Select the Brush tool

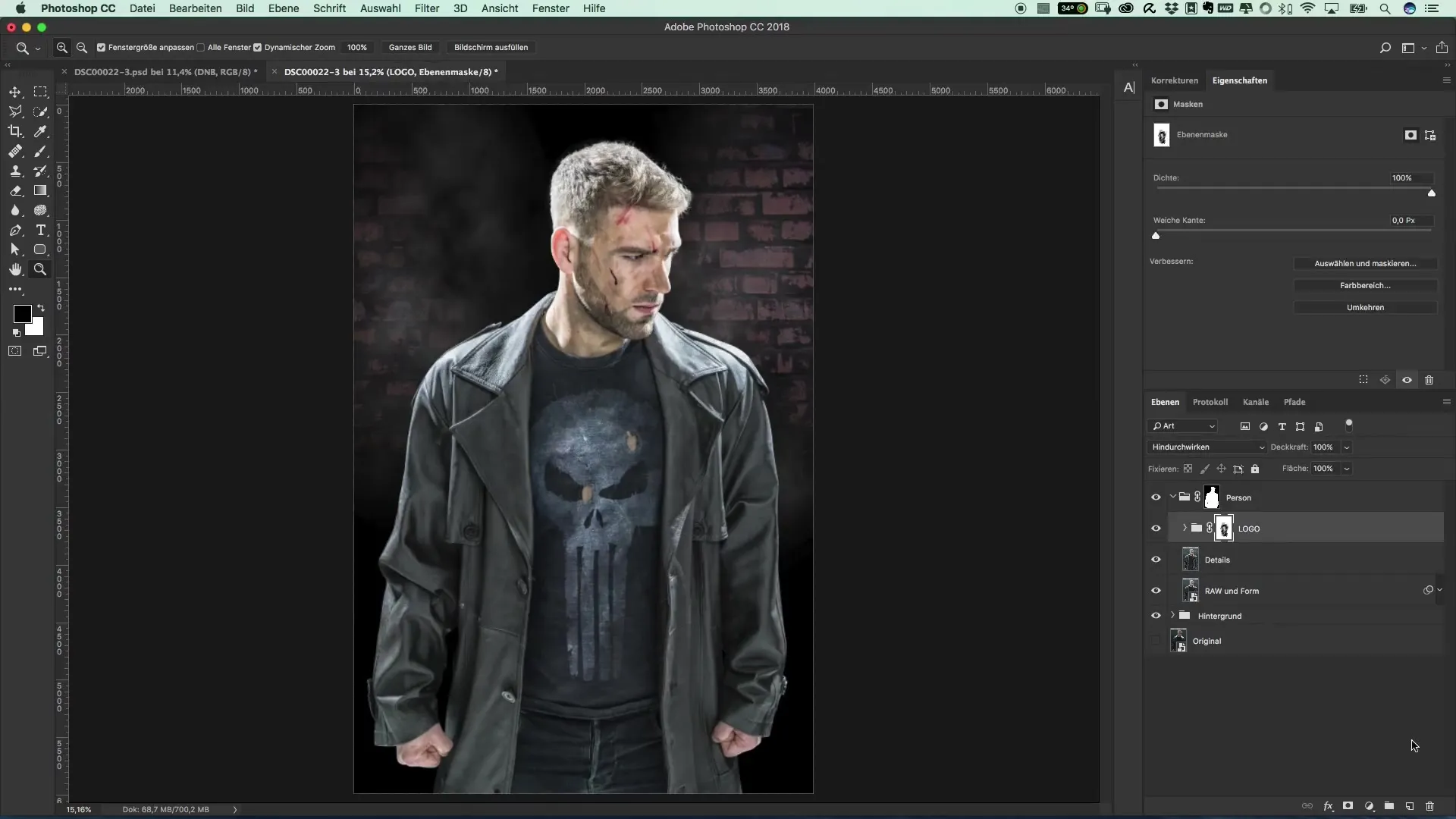tap(40, 151)
